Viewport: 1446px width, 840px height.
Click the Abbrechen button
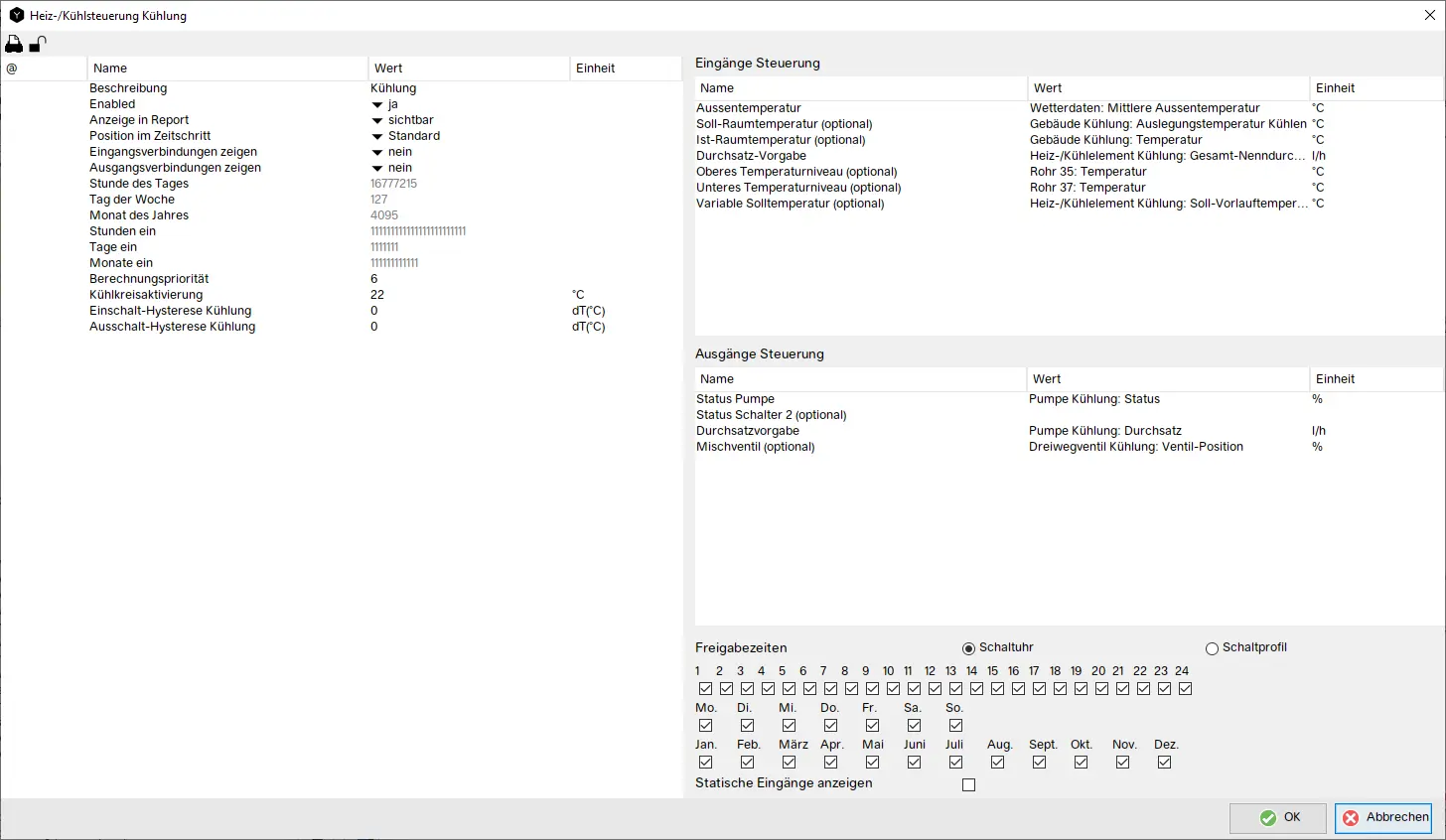[1382, 817]
